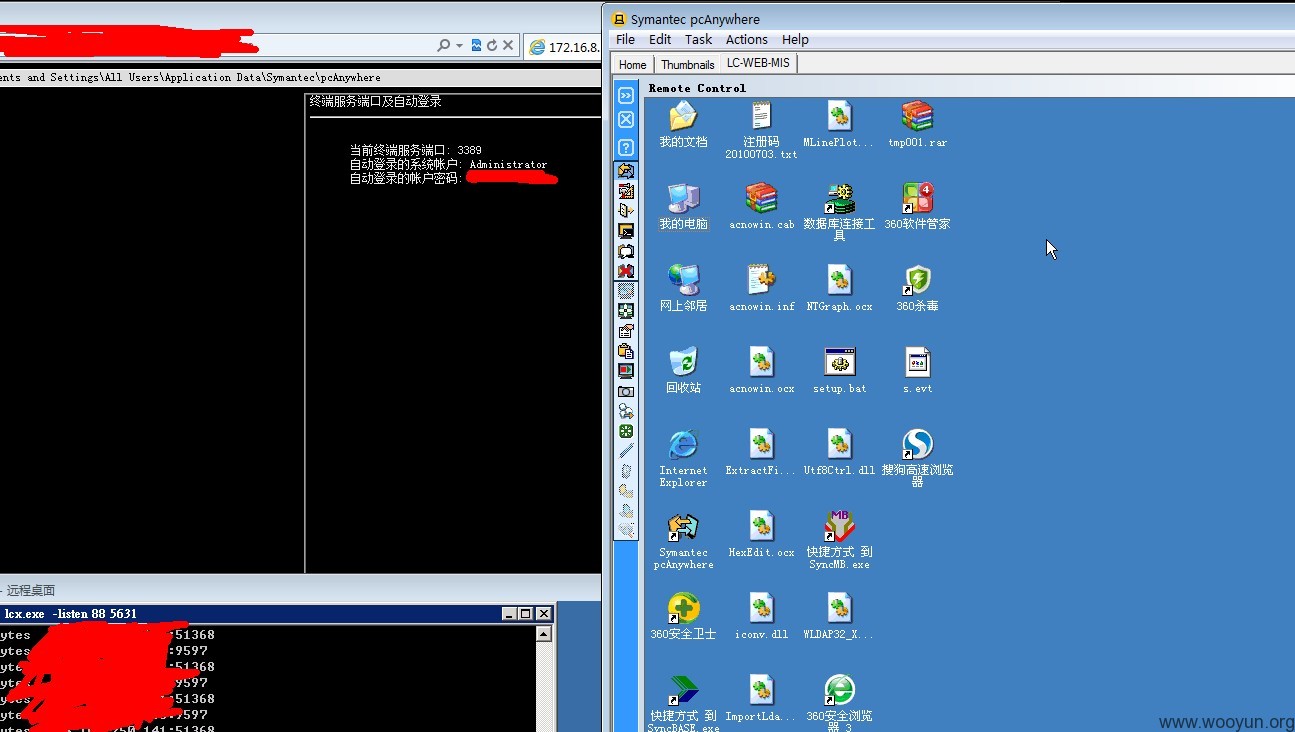
Task: Open pcAnywhere help question-mark icon
Action: pyautogui.click(x=626, y=148)
